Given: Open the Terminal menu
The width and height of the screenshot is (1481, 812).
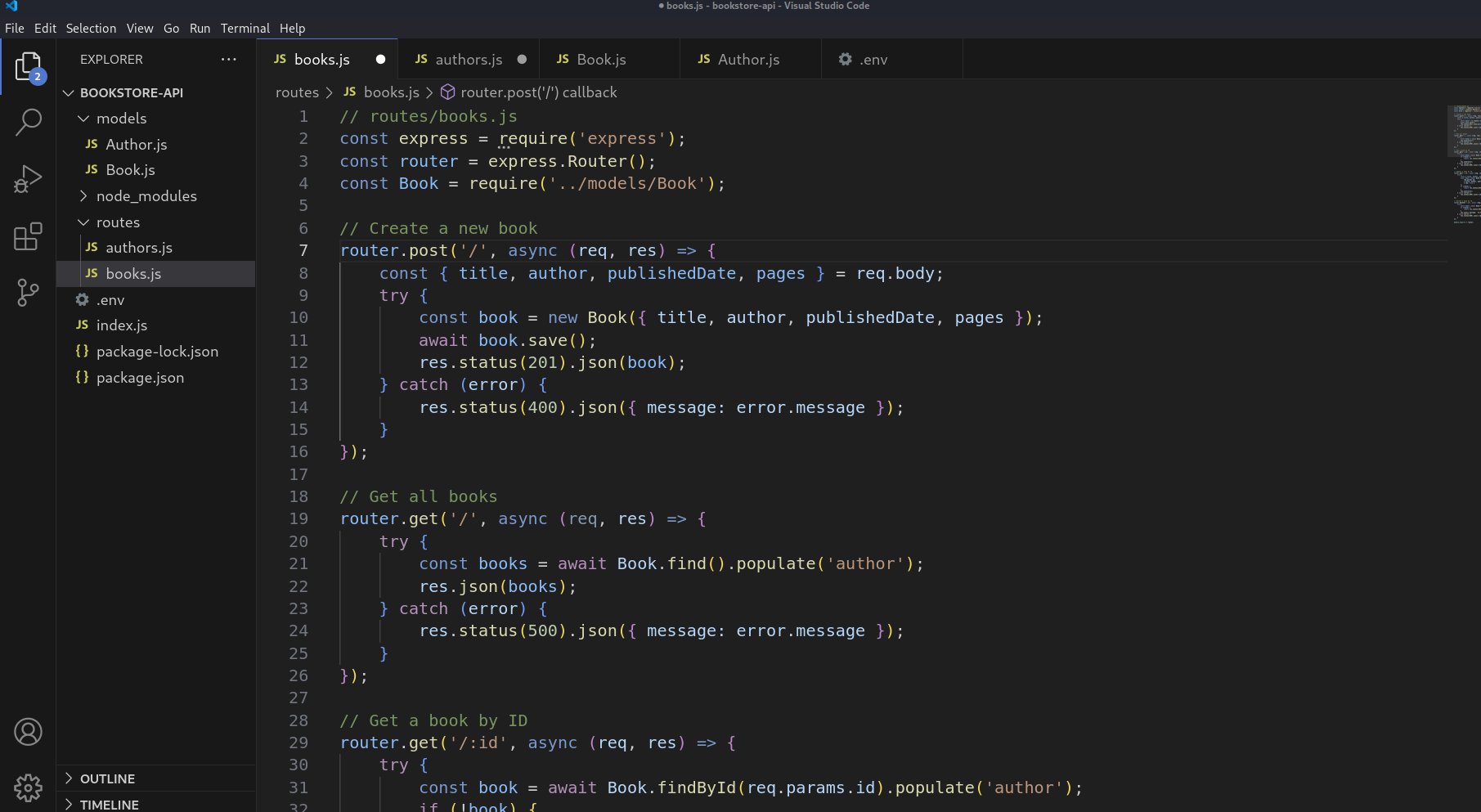Looking at the screenshot, I should pyautogui.click(x=245, y=29).
